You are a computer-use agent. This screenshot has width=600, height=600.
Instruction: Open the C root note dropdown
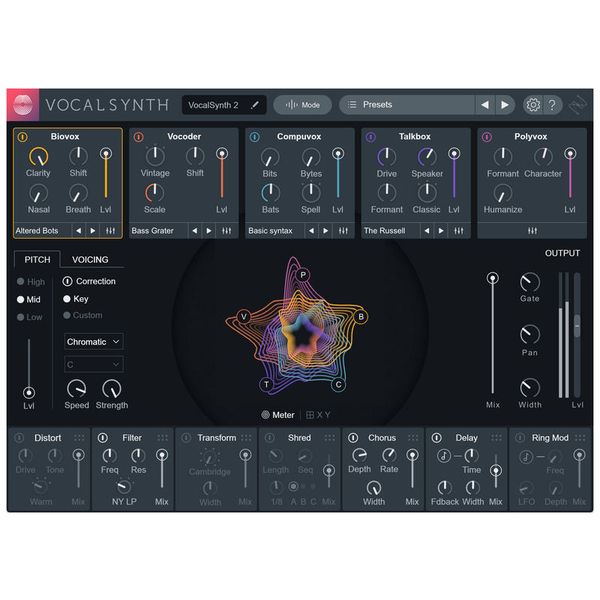tap(94, 364)
